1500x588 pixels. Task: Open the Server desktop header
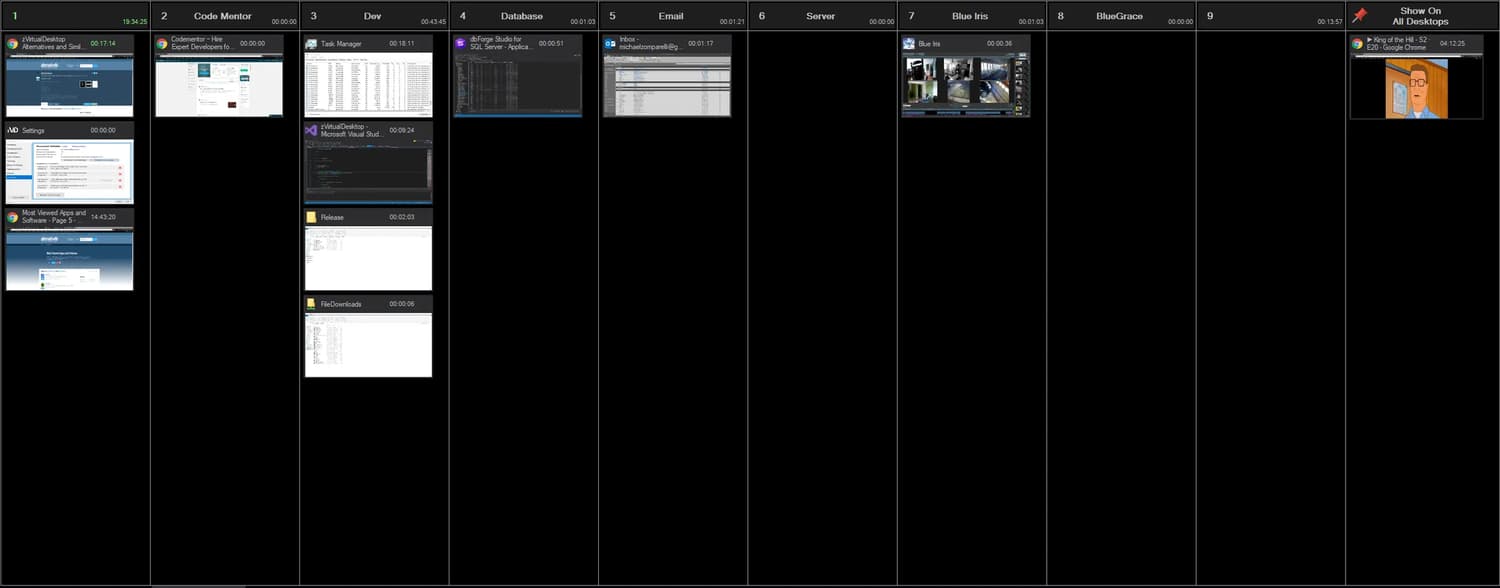pyautogui.click(x=820, y=16)
